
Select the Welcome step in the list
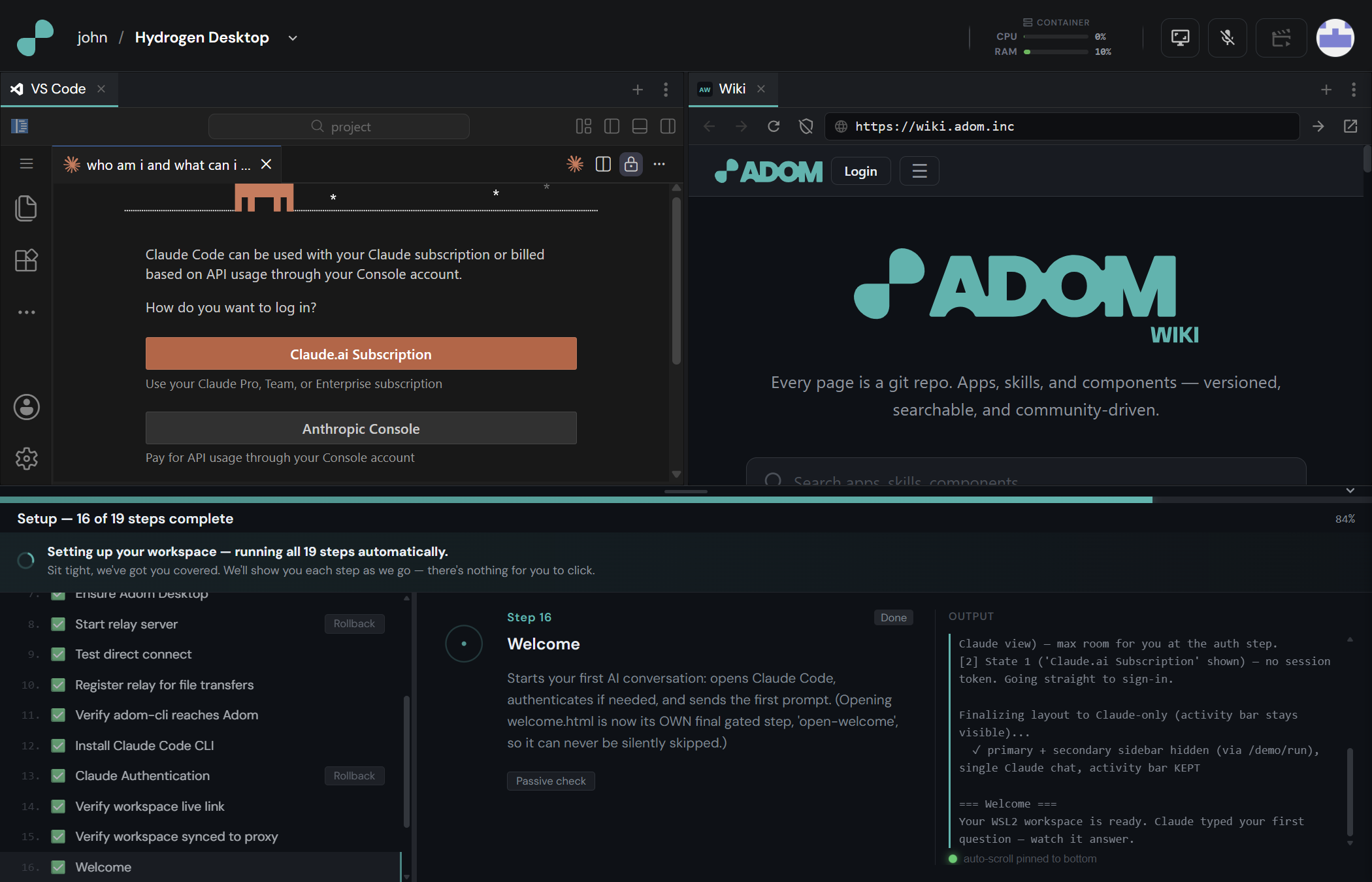[x=200, y=867]
